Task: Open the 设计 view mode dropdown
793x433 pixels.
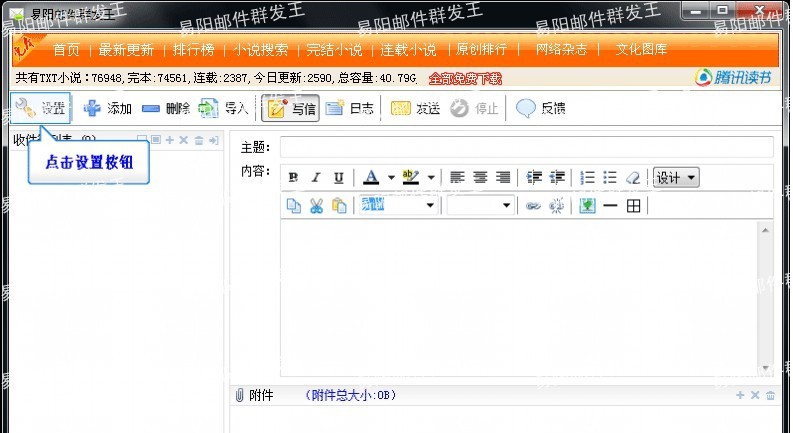Action: pos(676,178)
